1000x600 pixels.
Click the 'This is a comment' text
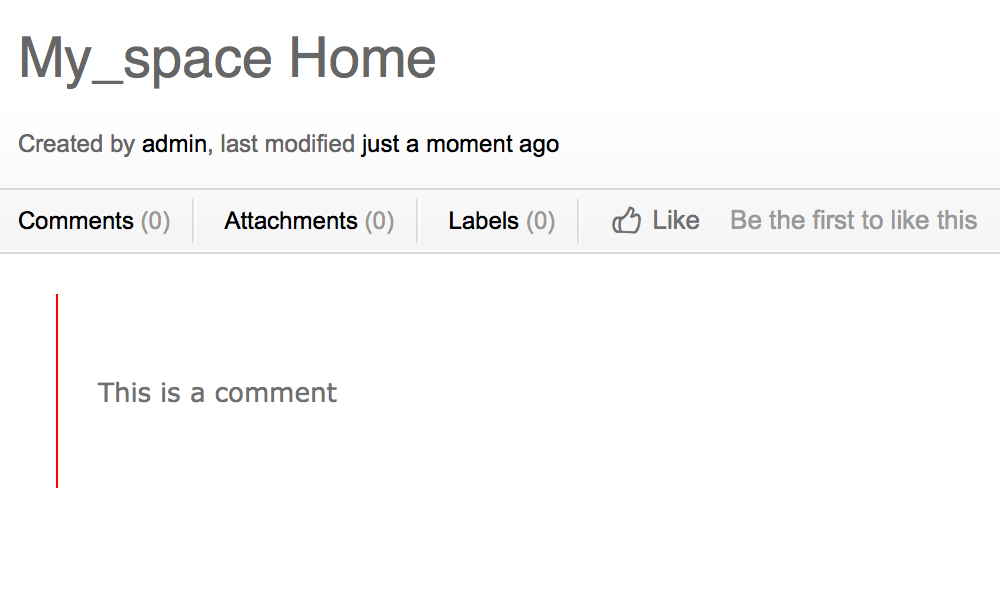click(217, 392)
